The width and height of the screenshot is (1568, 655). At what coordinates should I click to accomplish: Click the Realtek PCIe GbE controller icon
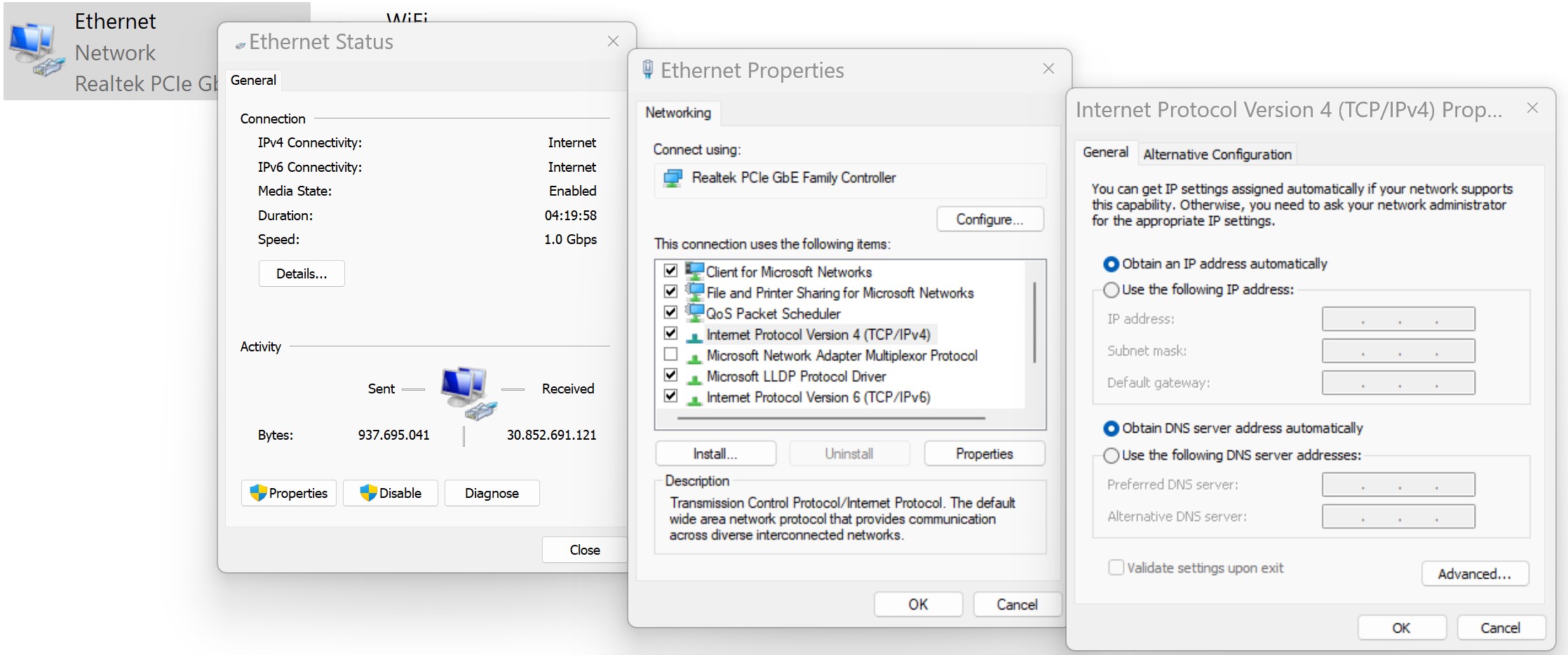click(x=673, y=178)
